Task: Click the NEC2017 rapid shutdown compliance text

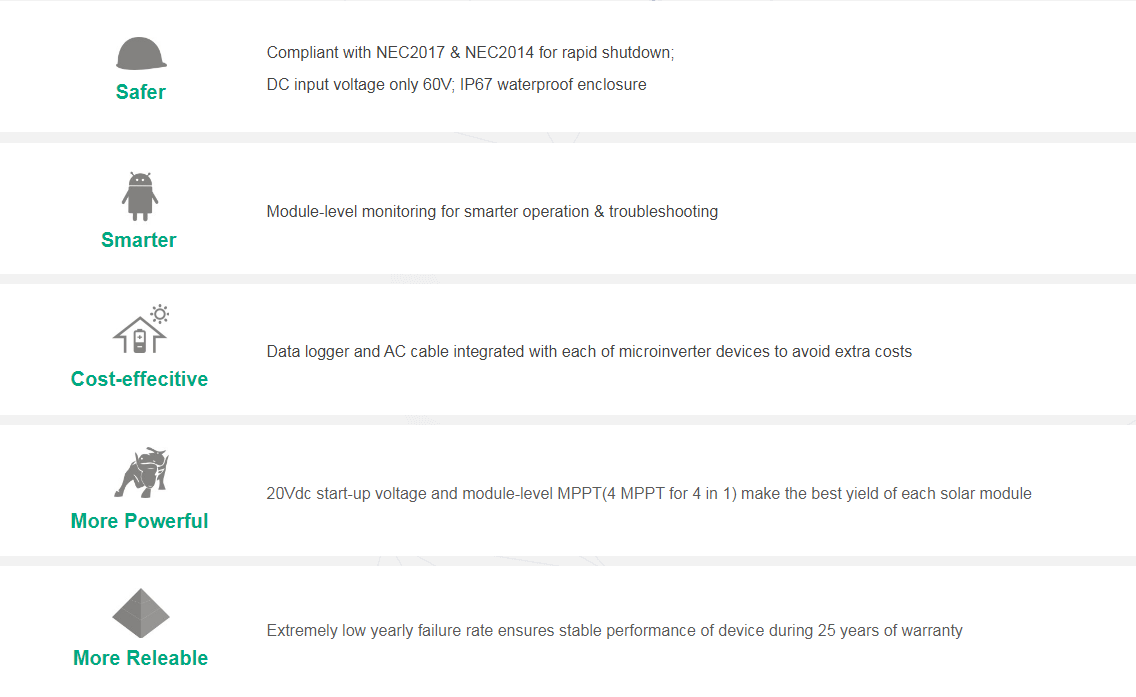Action: (x=470, y=52)
